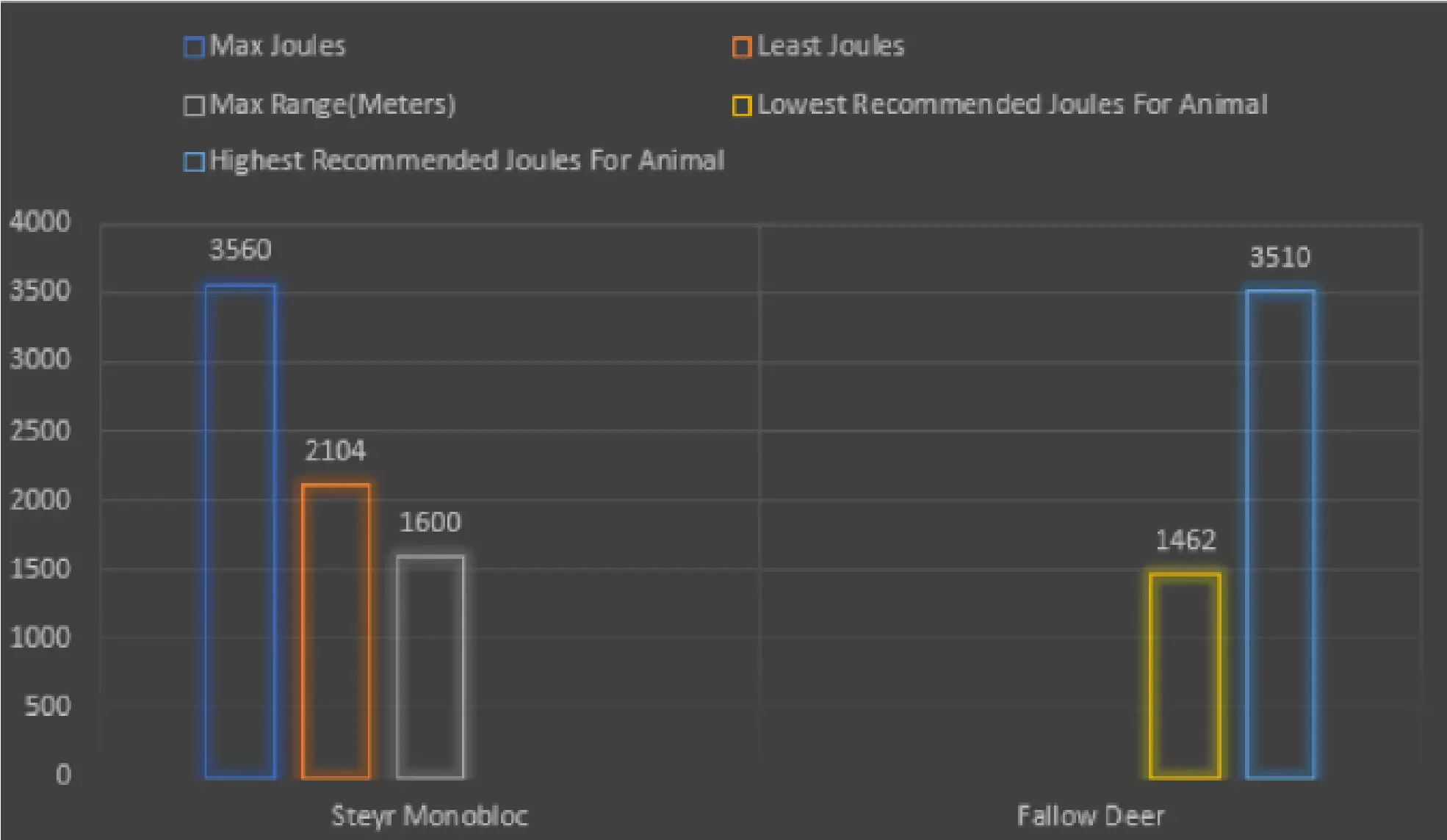1447x840 pixels.
Task: Click the Max Joules legend swatch
Action: 194,47
